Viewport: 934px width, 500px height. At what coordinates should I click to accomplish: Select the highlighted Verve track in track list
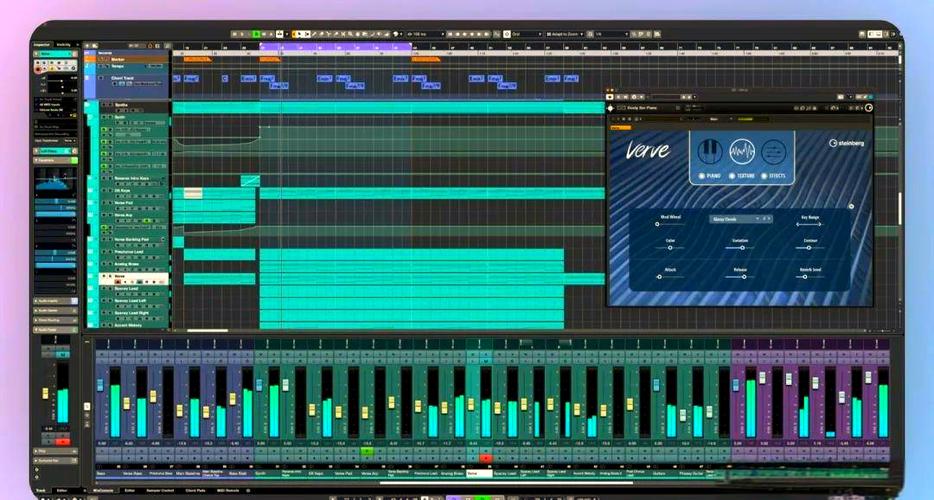click(x=134, y=278)
